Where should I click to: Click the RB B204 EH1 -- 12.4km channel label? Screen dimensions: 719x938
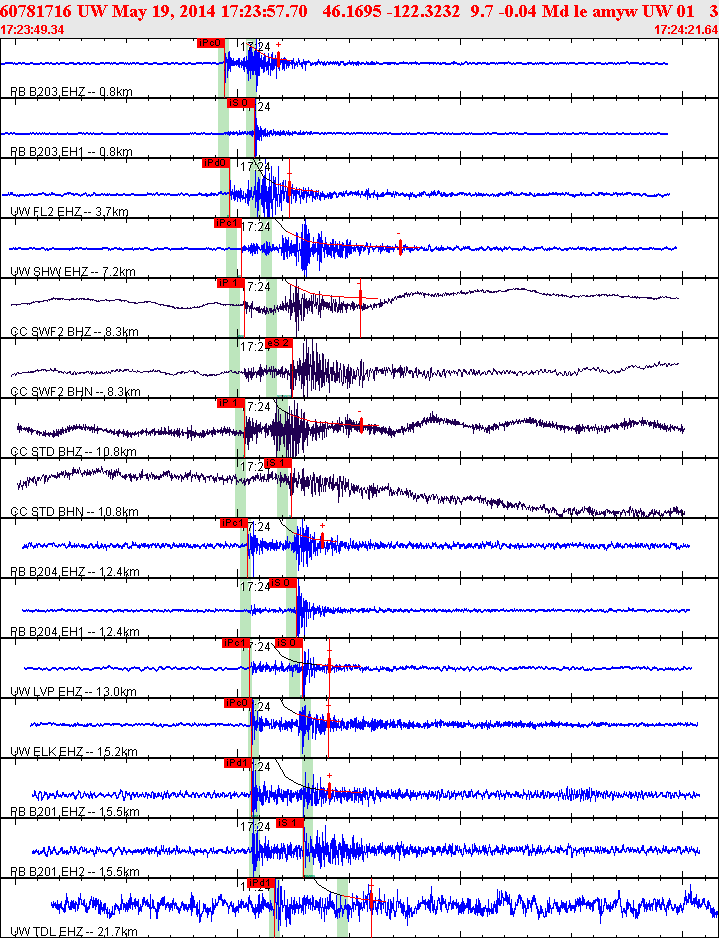click(75, 632)
